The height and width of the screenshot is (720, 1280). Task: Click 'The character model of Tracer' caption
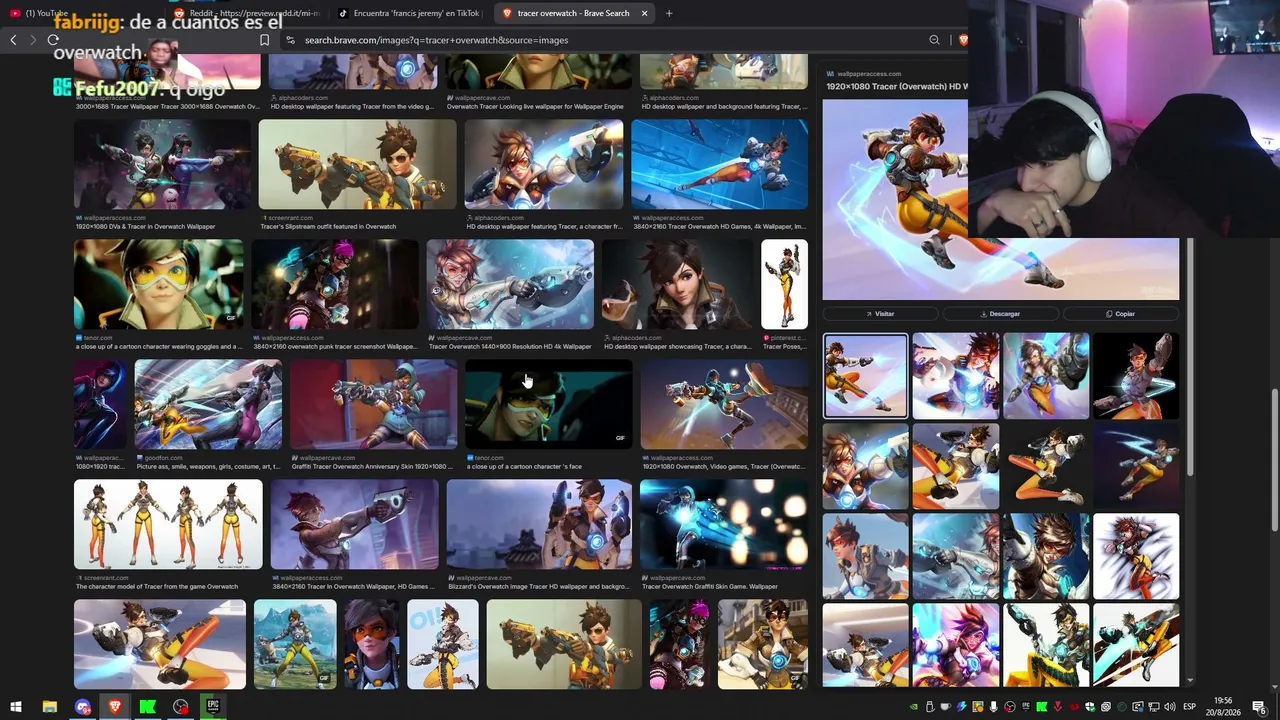(157, 587)
